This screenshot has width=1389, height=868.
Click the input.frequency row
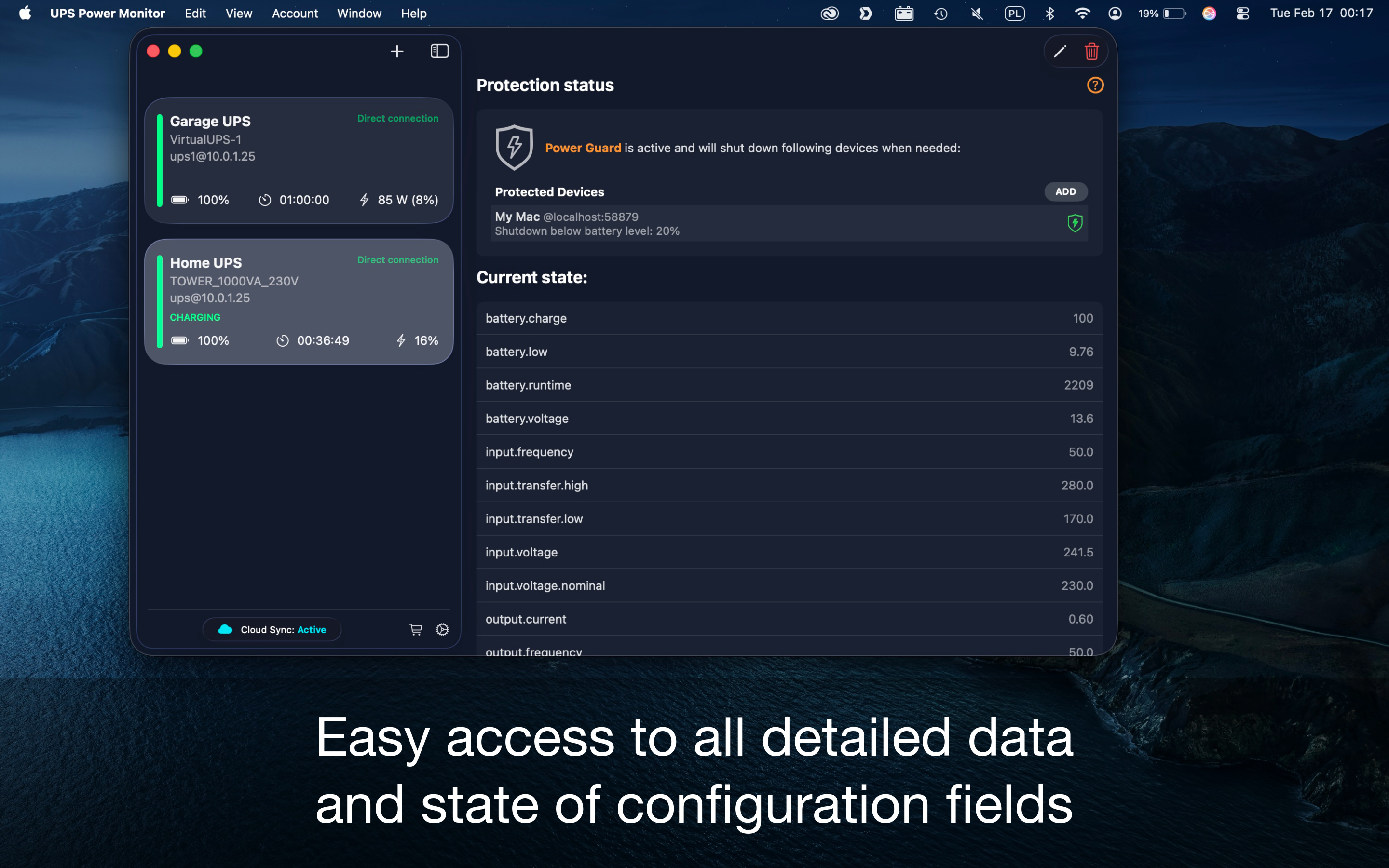click(789, 452)
